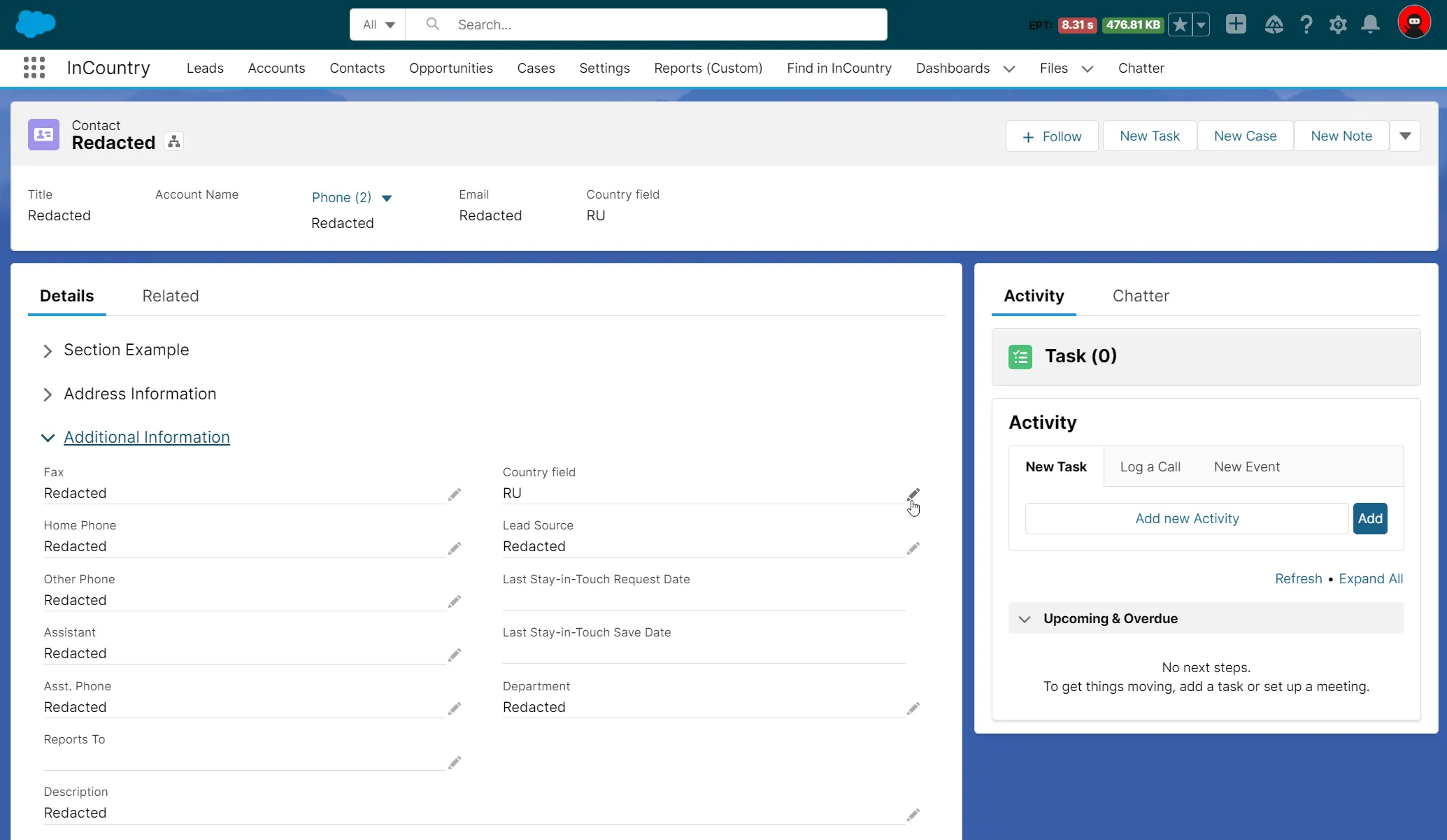Open the user avatar profile menu
Screen dimensions: 1447x840
point(1413,23)
